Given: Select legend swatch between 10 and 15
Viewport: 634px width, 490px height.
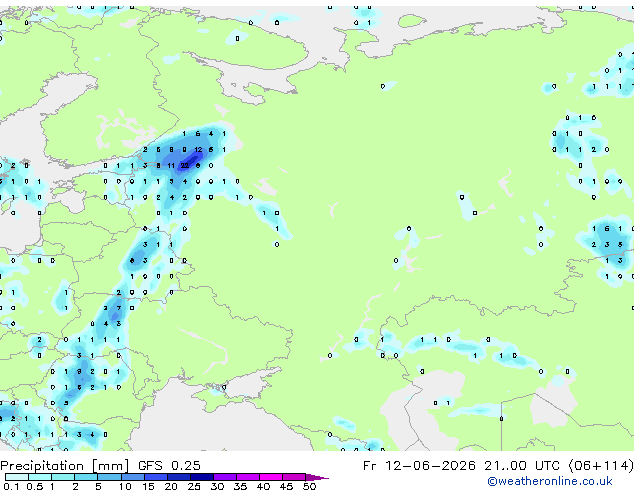Looking at the screenshot, I should 133,477.
